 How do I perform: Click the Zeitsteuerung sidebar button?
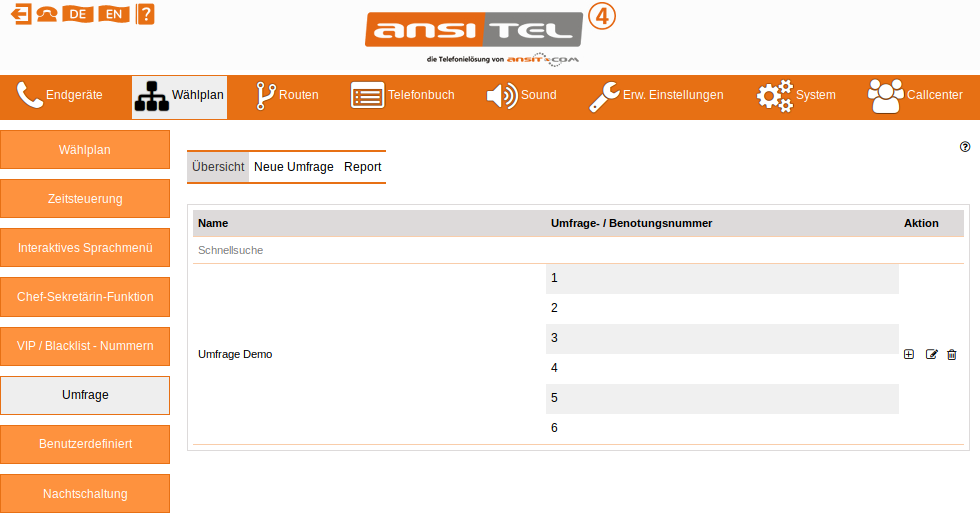85,199
